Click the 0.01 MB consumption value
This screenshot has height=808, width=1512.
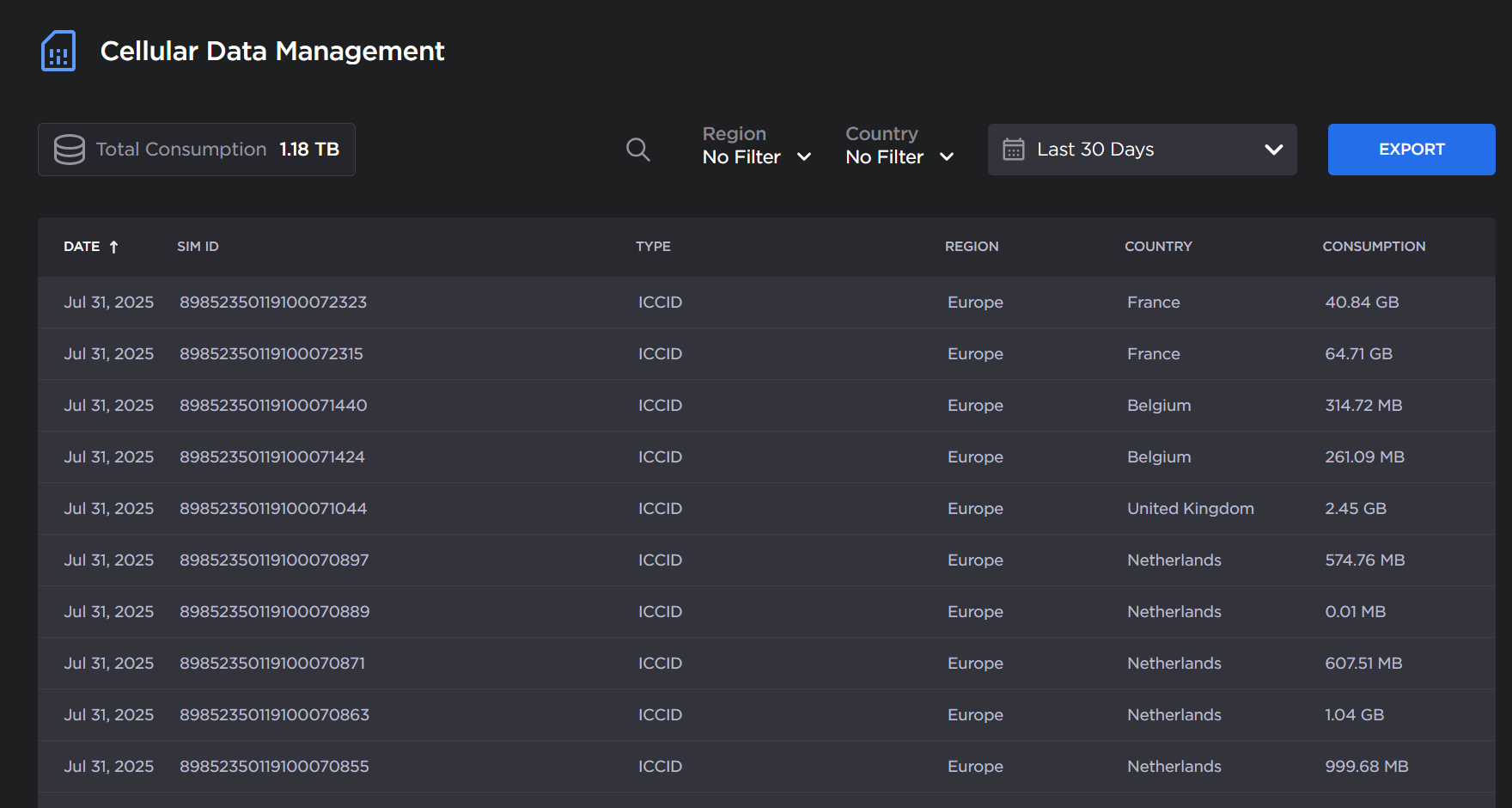click(x=1355, y=612)
